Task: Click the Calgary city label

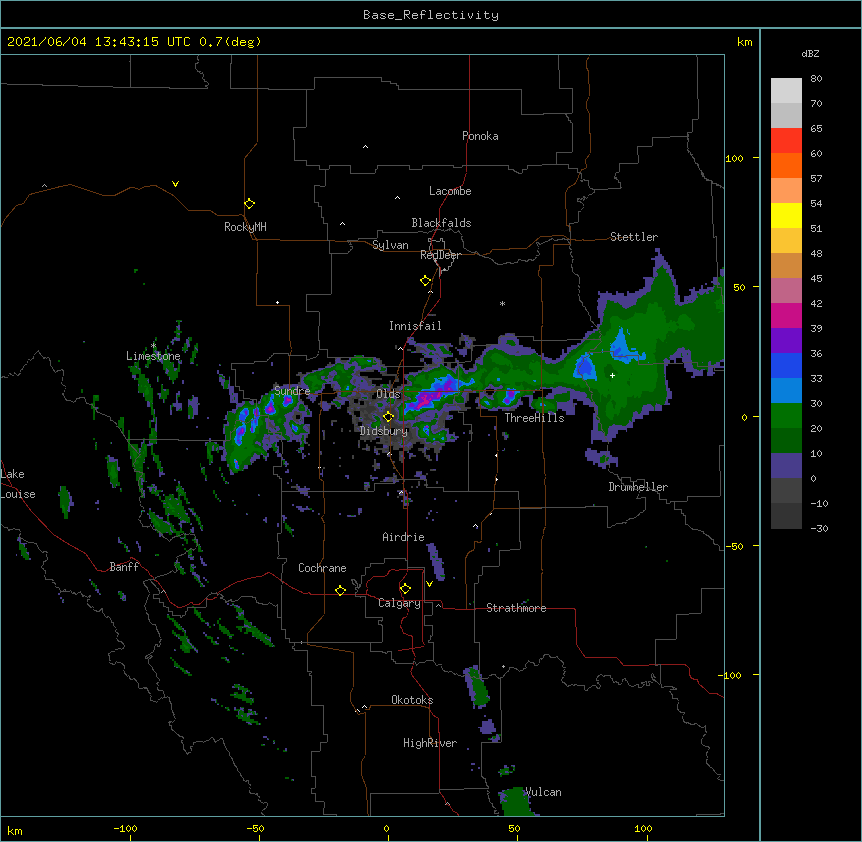Action: (399, 603)
